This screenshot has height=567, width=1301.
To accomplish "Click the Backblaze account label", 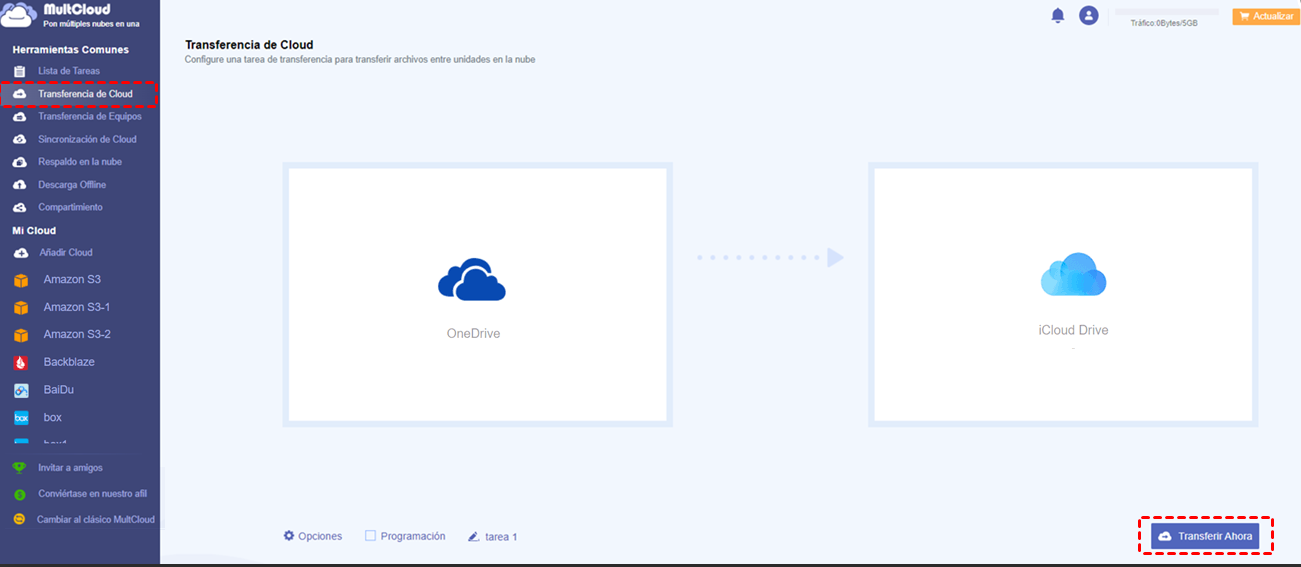I will [x=69, y=362].
